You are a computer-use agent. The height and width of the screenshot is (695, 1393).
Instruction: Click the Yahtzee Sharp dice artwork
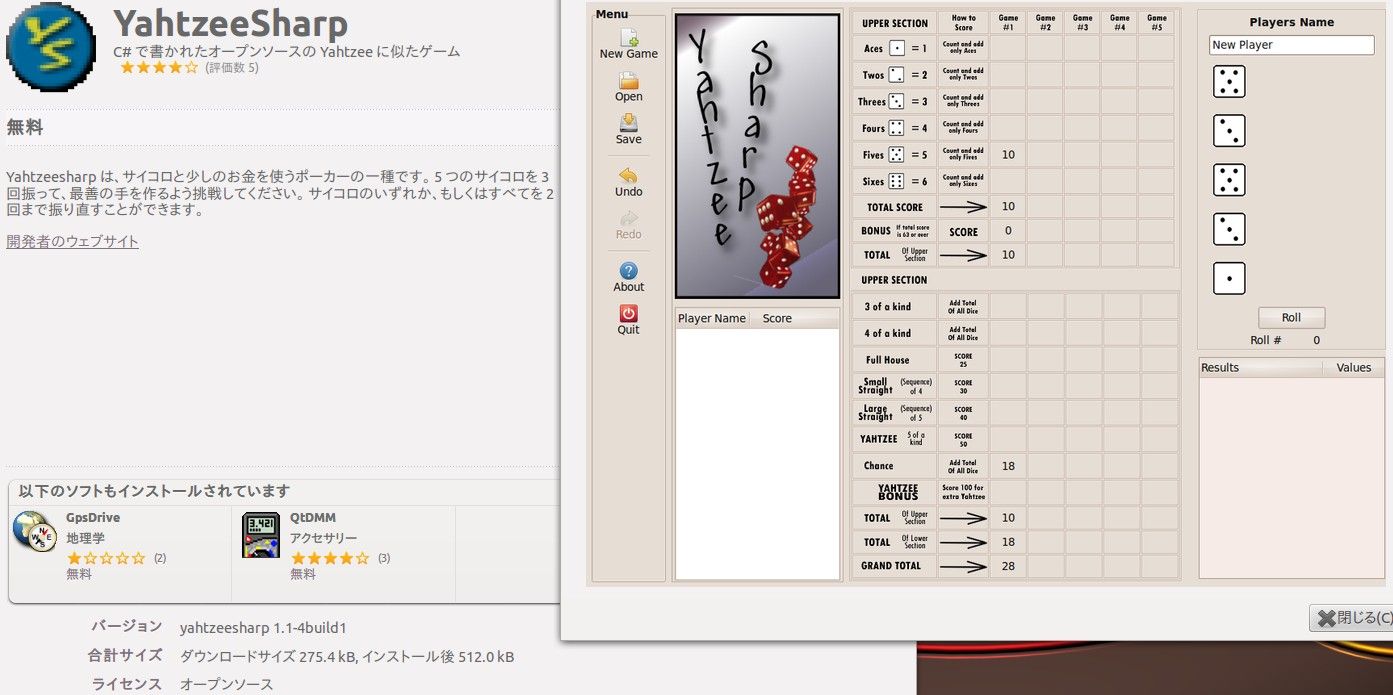757,155
